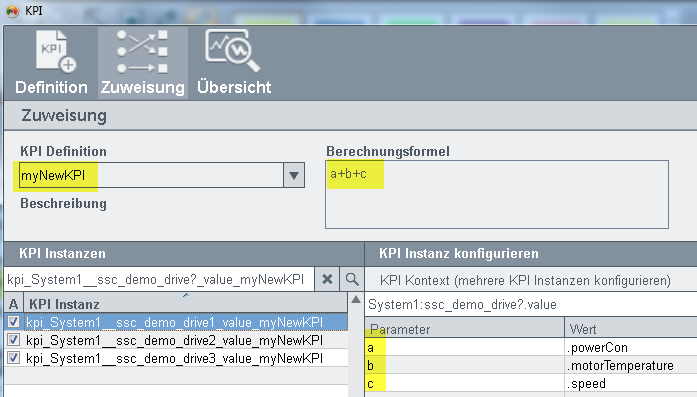
Task: Expand the KPI Definition dropdown arrow
Action: tap(294, 175)
